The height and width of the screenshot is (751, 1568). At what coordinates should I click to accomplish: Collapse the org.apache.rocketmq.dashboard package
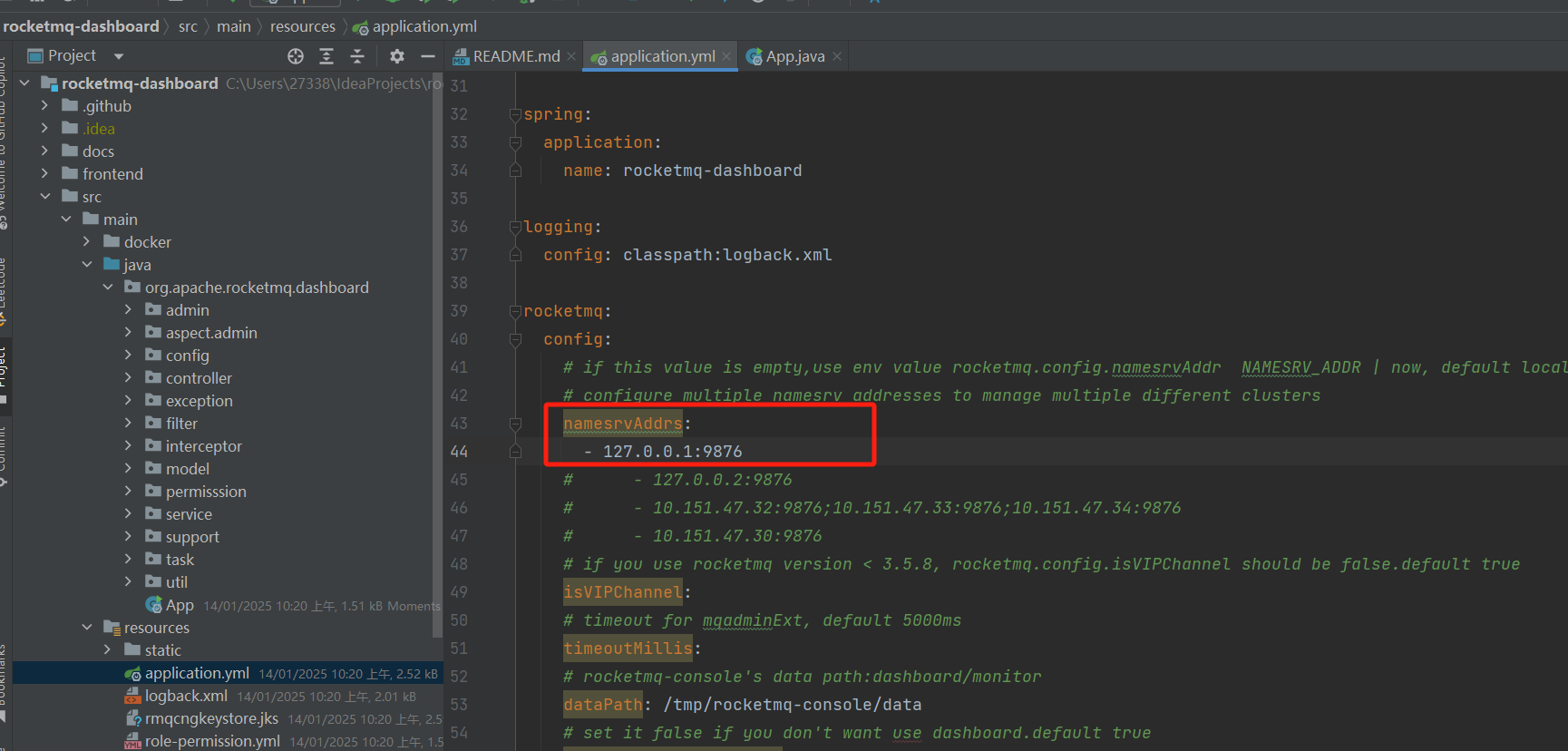click(108, 288)
